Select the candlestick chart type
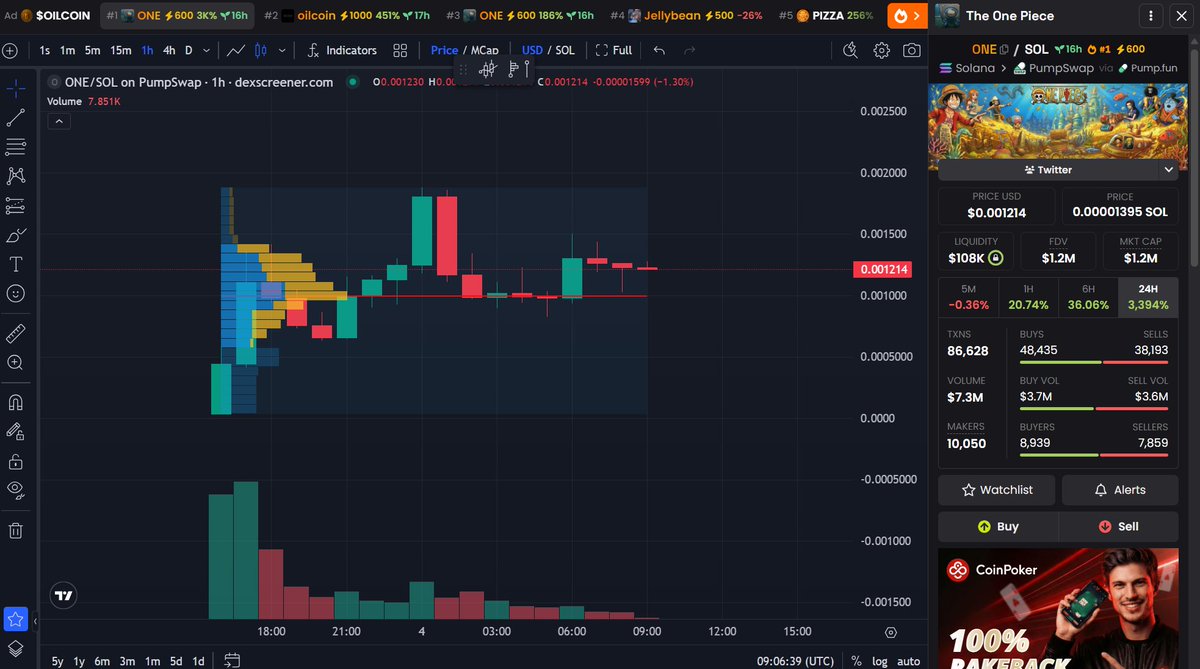 [262, 50]
